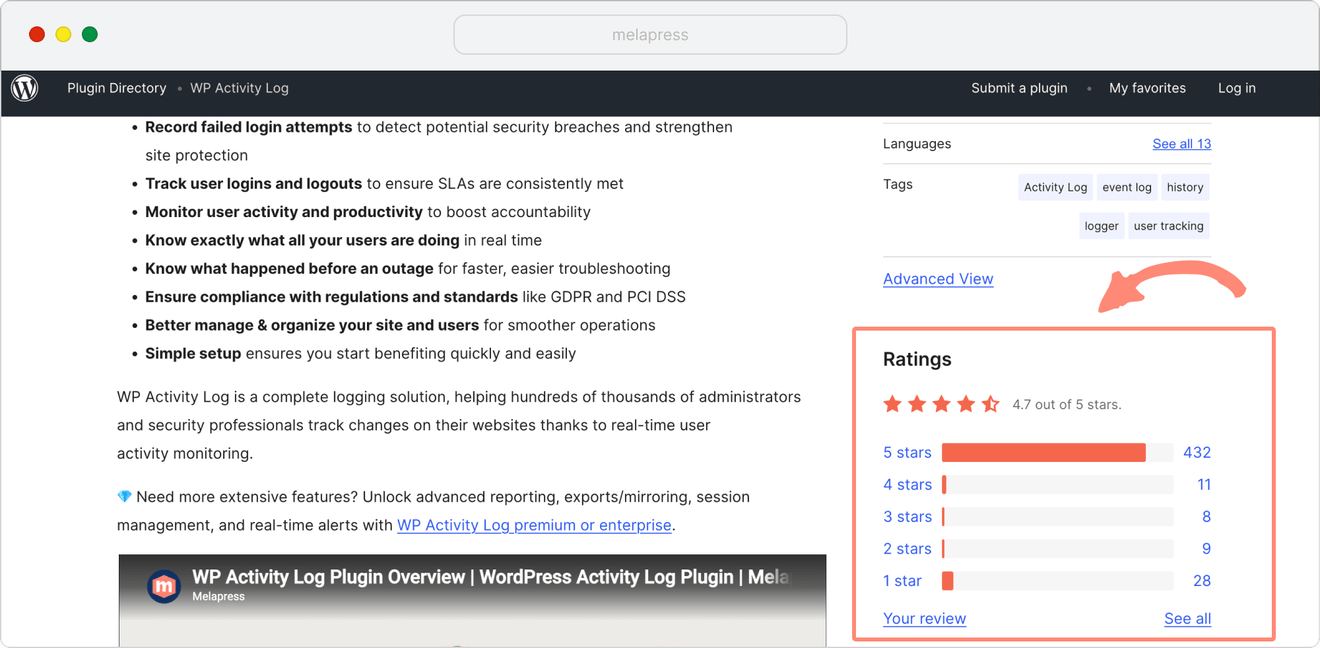Open Your review link

tap(924, 619)
